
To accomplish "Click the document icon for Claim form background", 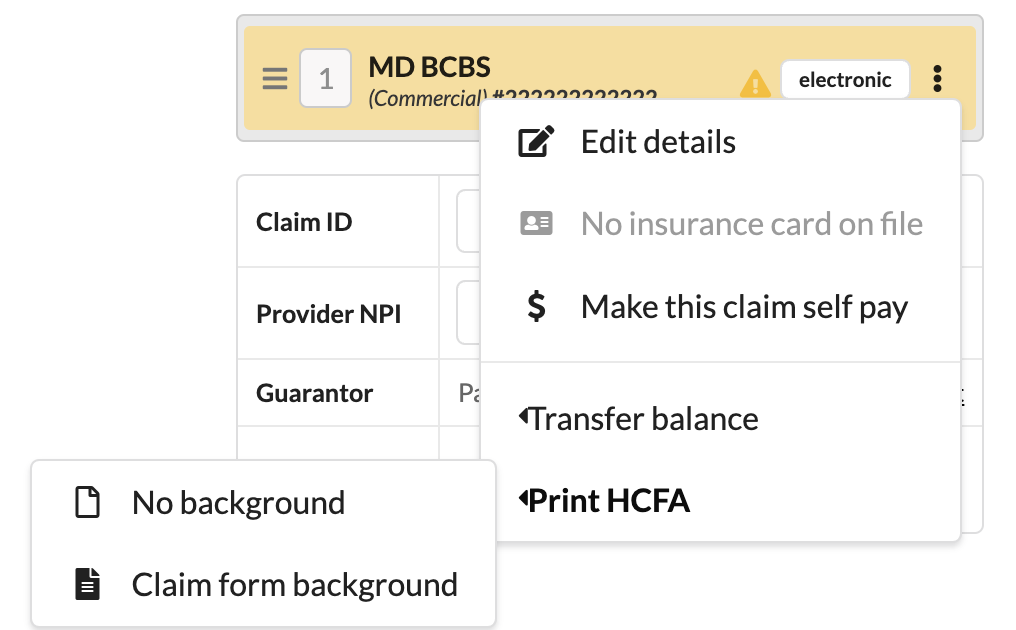I will click(88, 584).
